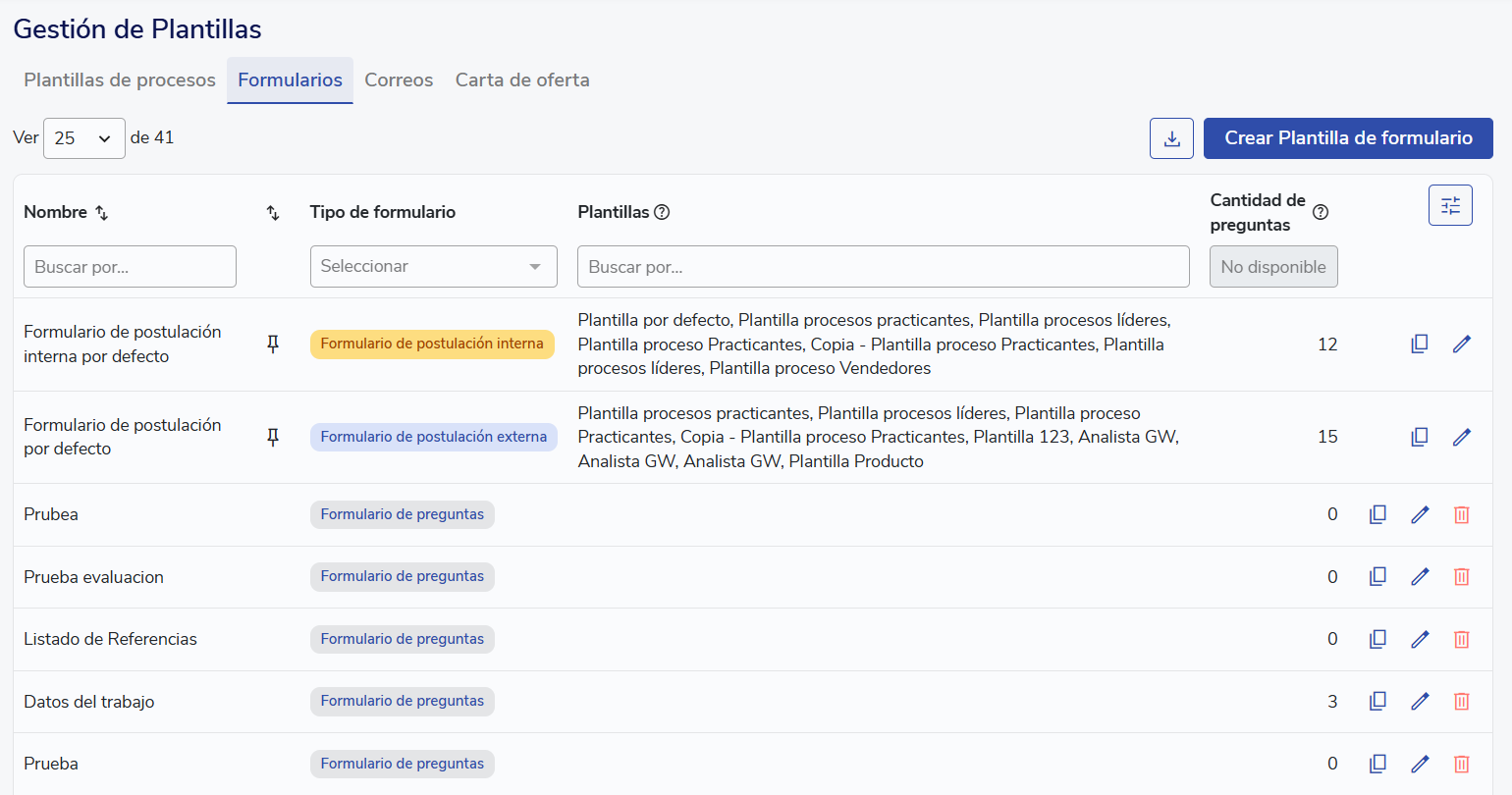The image size is (1512, 795).
Task: Sort the table by Nombre column
Action: point(101,213)
